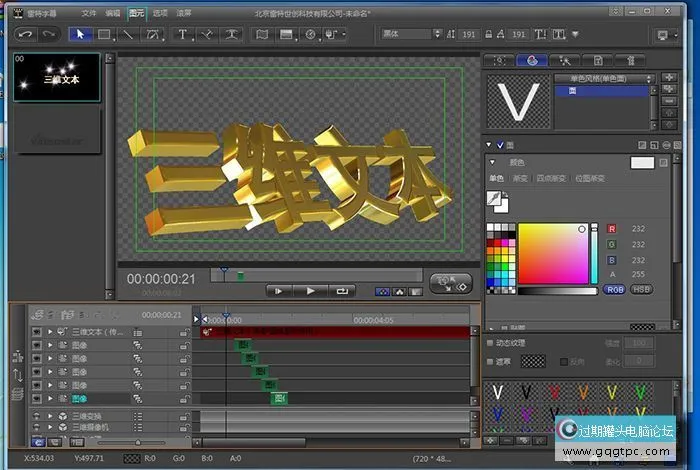Collapse the 颜色 section
Screen dimensions: 700x470
(x=492, y=162)
